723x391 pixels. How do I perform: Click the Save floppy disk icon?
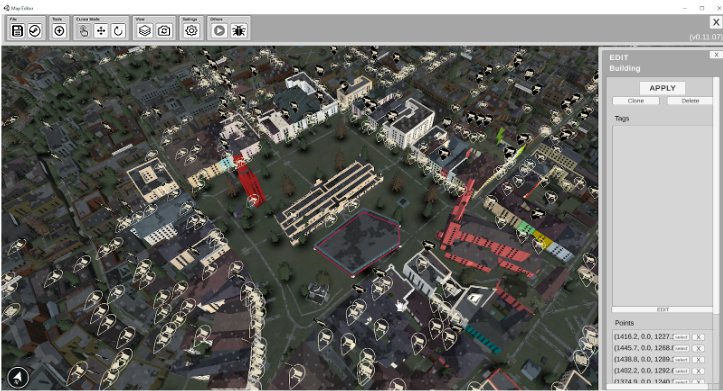point(18,31)
